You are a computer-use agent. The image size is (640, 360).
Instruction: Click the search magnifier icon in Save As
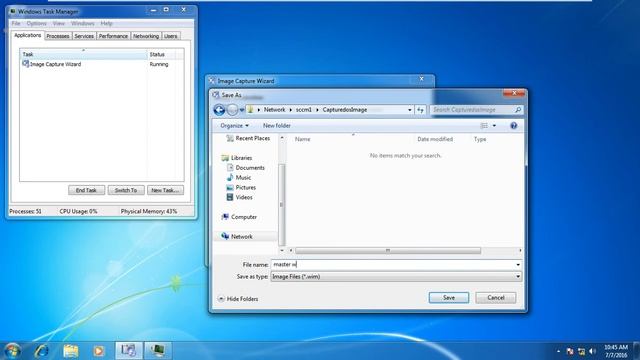tap(518, 110)
